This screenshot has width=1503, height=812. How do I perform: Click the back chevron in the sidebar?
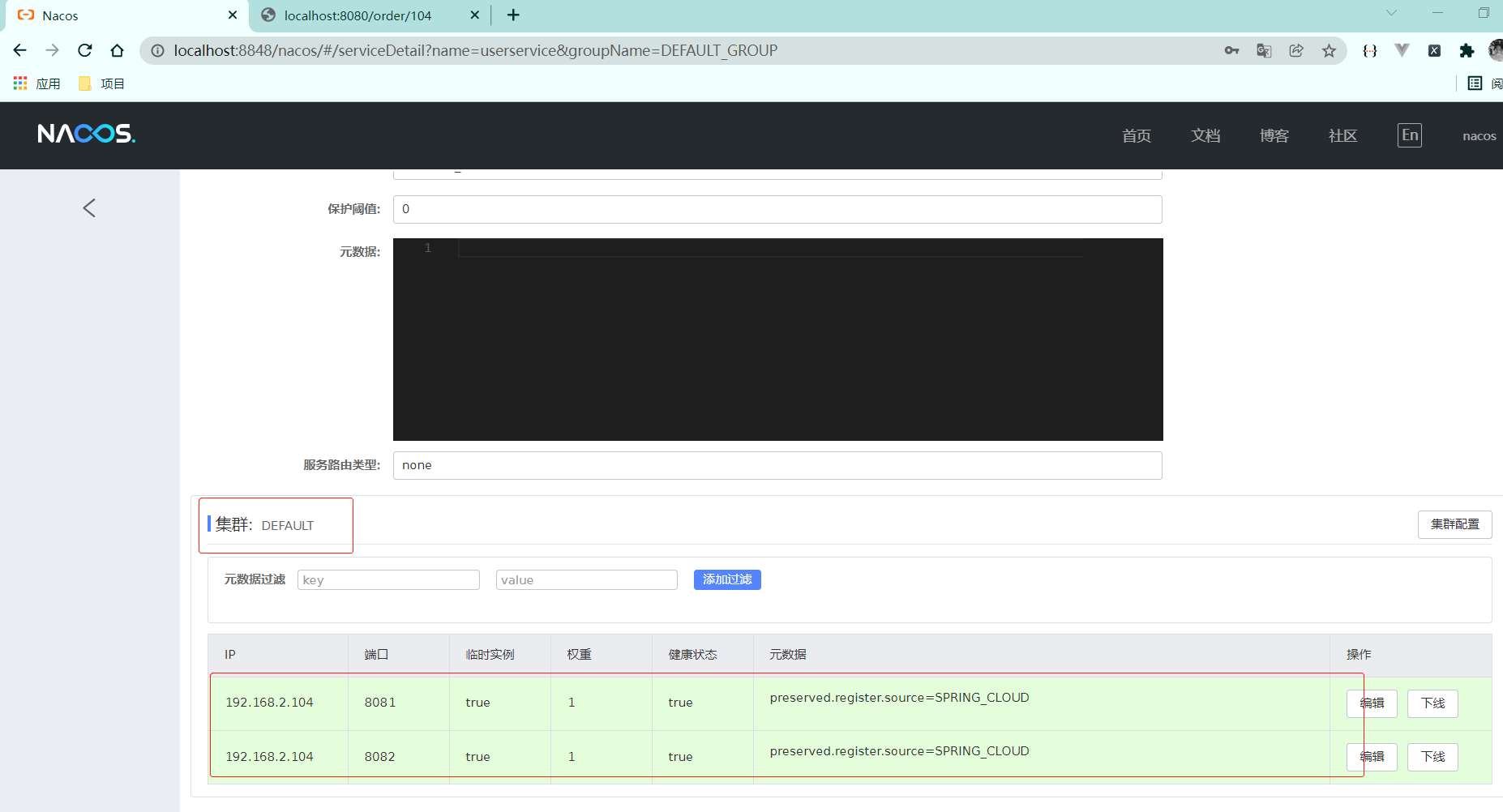tap(89, 208)
